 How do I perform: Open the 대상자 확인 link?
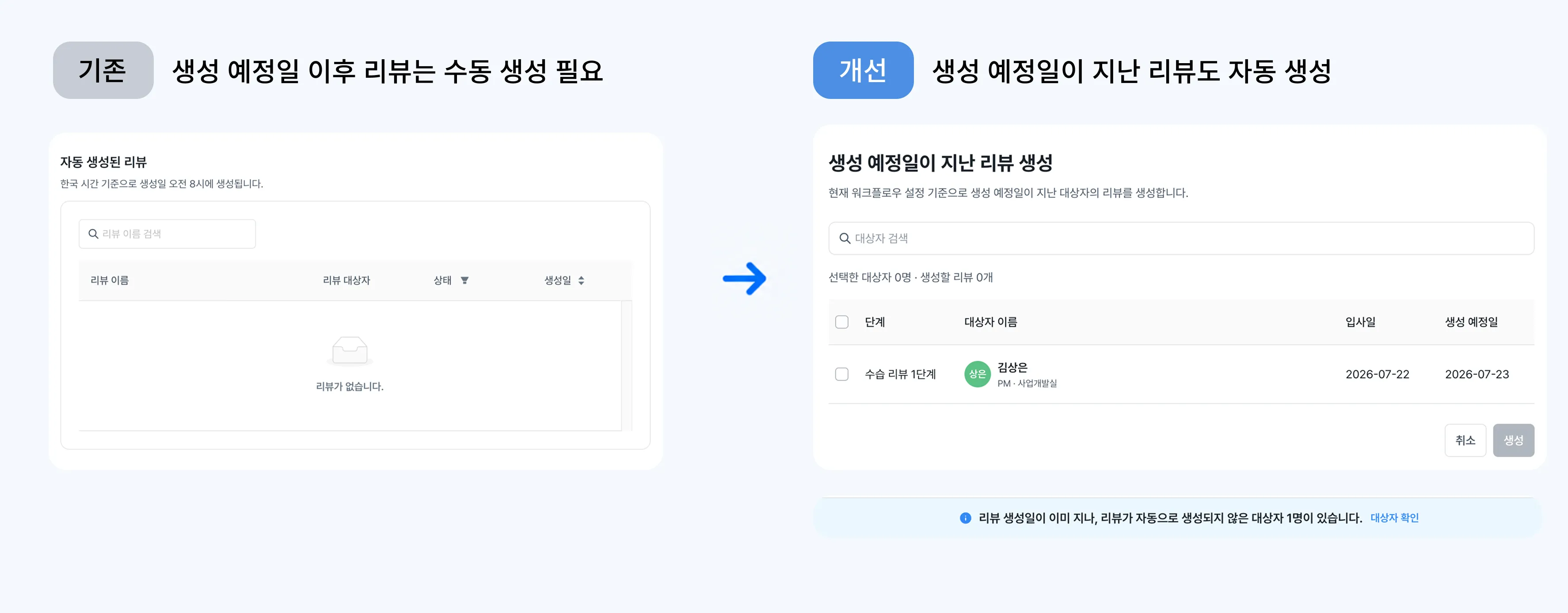click(x=1394, y=518)
